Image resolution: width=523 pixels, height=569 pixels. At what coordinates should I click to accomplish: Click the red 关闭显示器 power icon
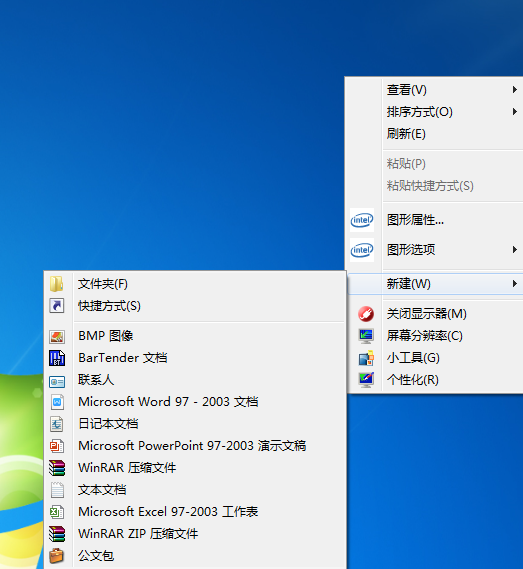point(366,314)
